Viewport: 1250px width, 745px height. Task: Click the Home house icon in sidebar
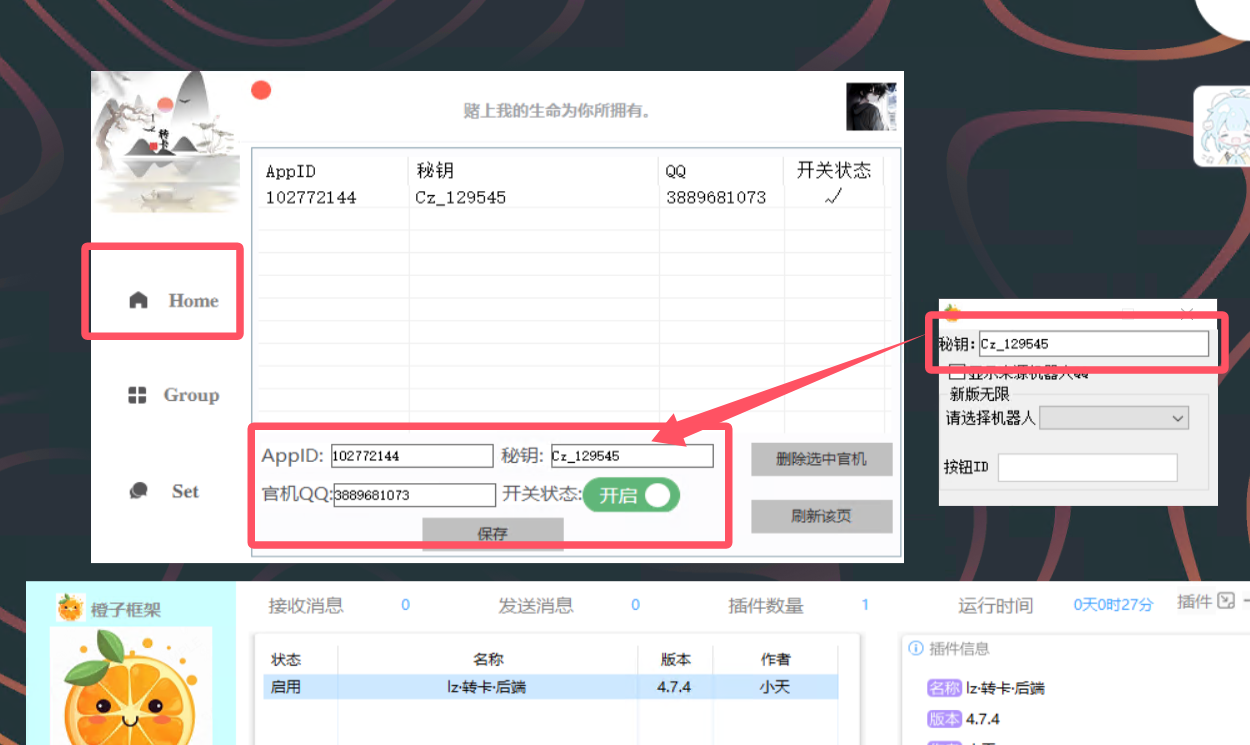click(139, 300)
